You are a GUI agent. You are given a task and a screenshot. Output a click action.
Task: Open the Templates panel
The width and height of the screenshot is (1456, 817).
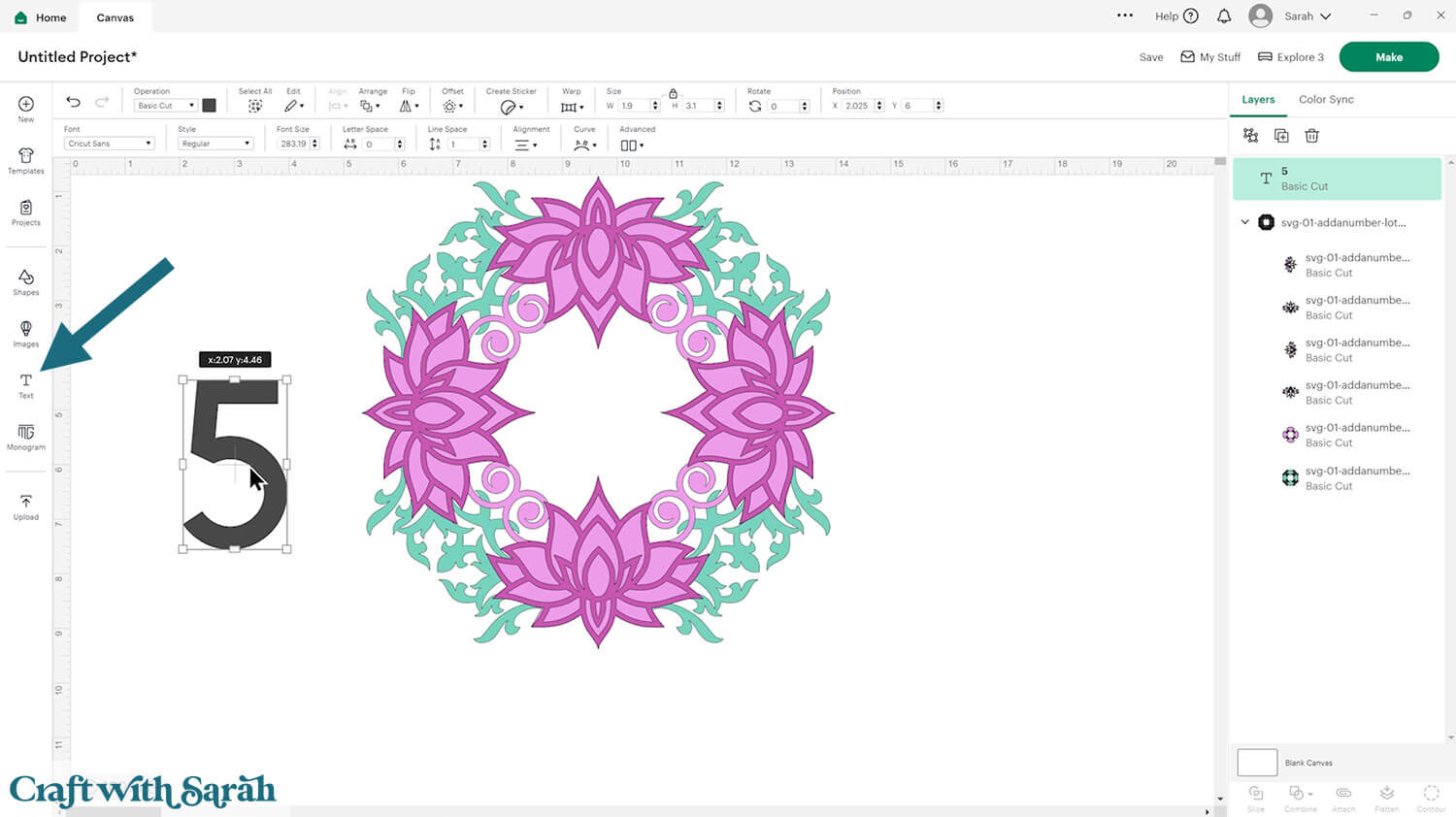pos(26,160)
